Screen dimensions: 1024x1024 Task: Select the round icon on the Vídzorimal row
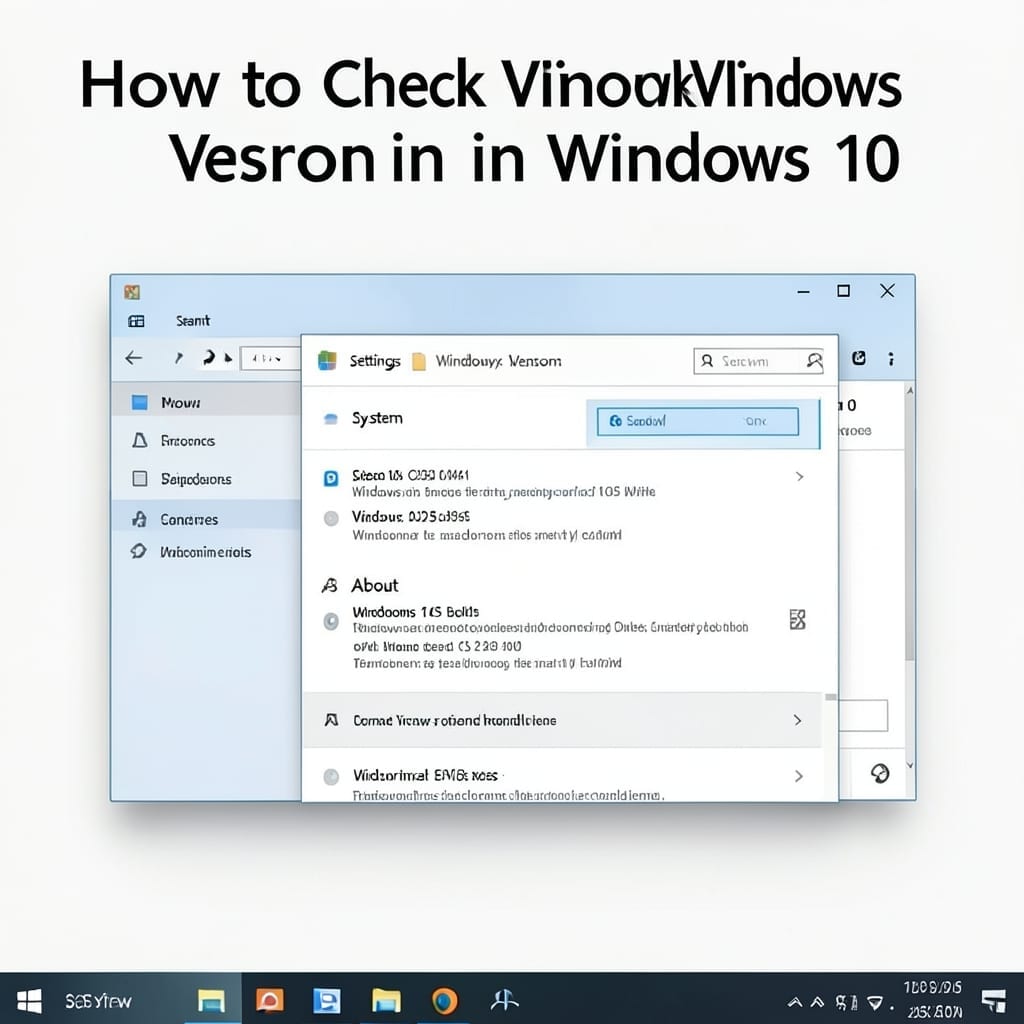click(x=331, y=776)
